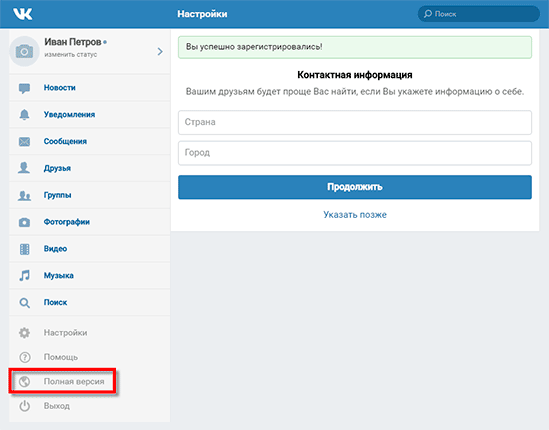Image resolution: width=549 pixels, height=430 pixels.
Task: Open the Новости speech bubble icon
Action: pos(24,88)
